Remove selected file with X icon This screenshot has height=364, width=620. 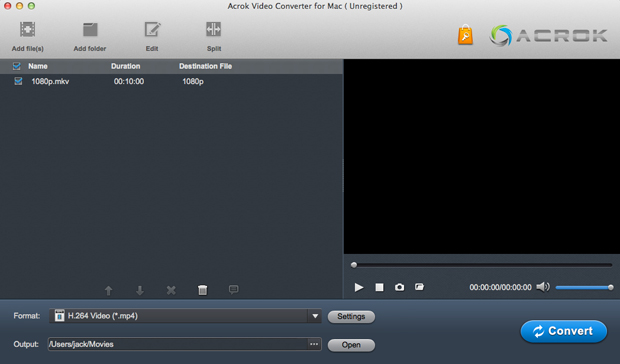pos(171,290)
